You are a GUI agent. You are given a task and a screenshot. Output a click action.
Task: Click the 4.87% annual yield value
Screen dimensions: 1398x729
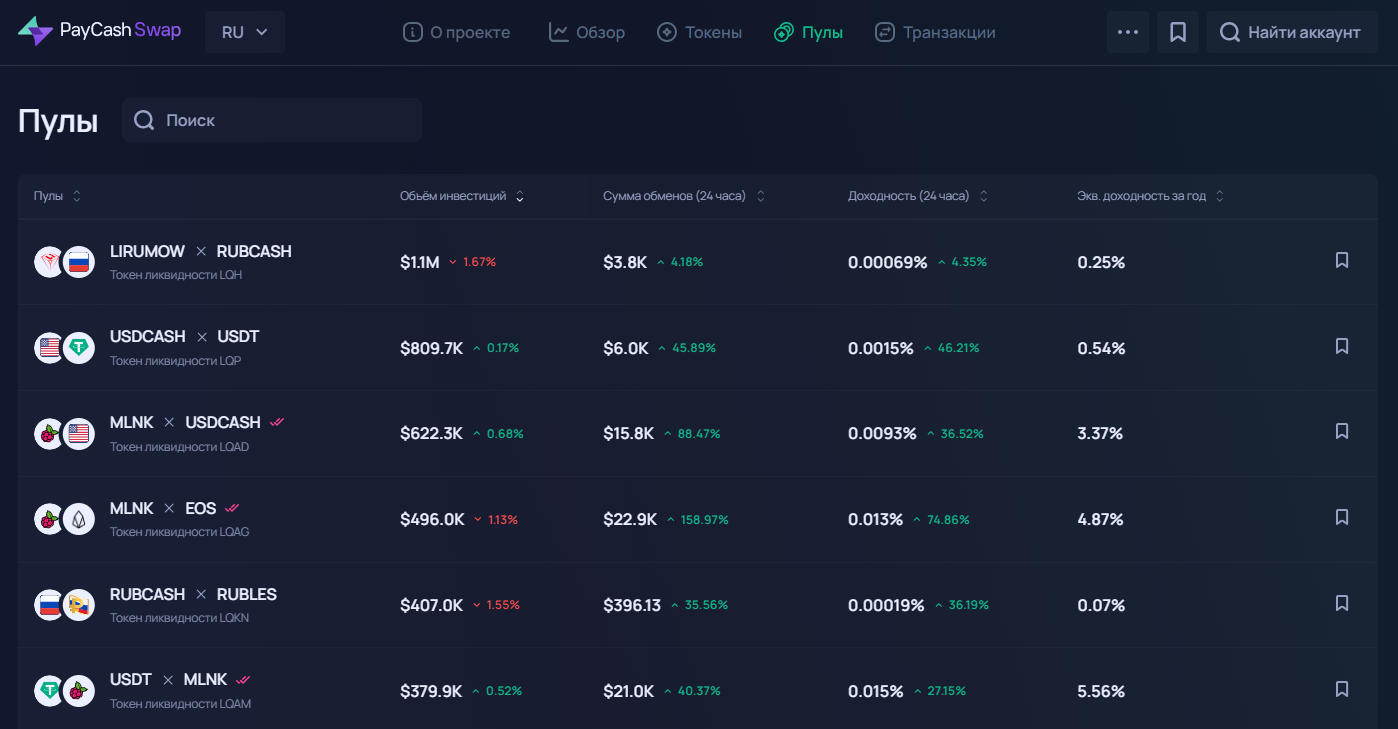1101,520
